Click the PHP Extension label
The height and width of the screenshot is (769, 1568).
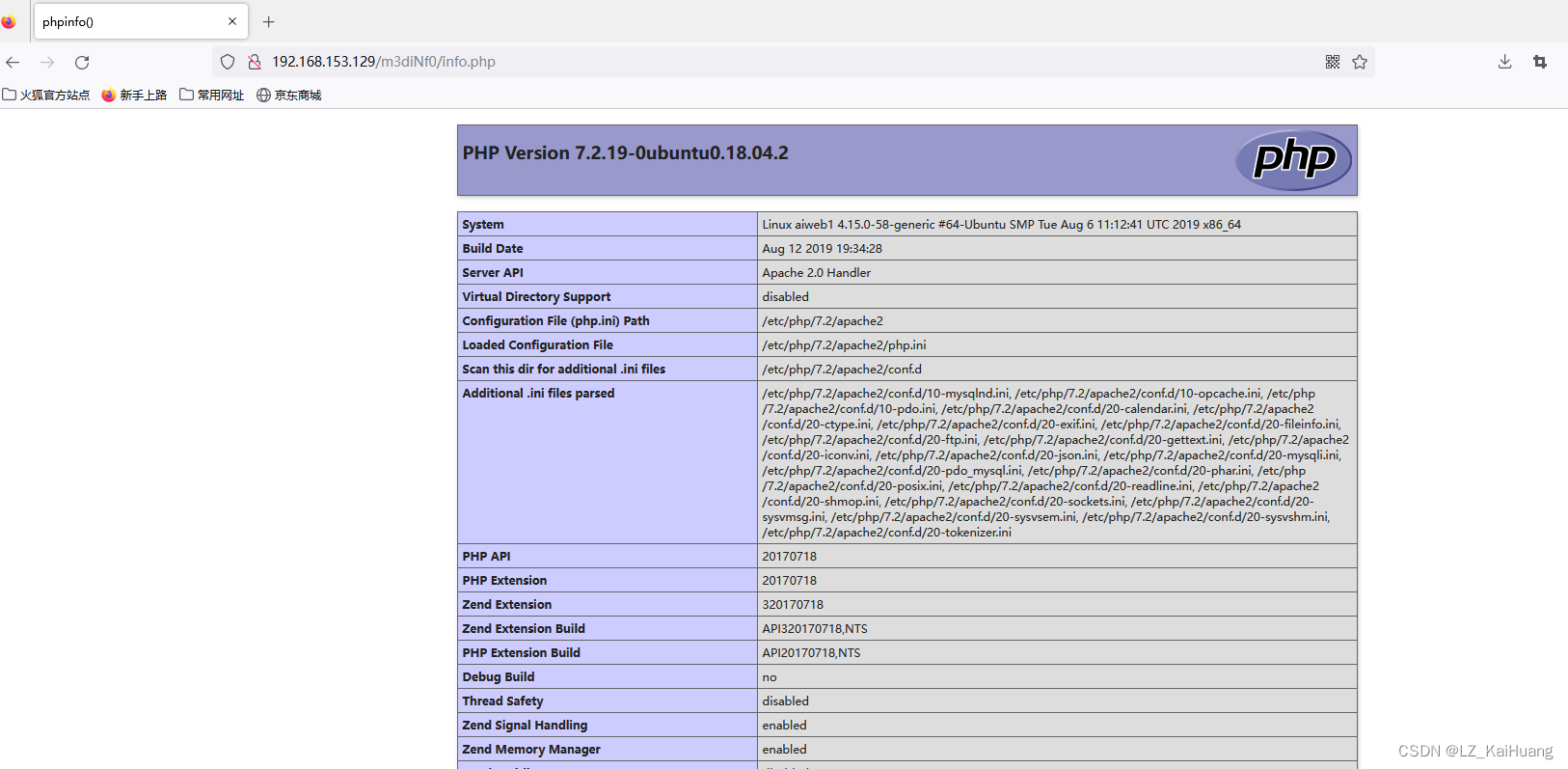pyautogui.click(x=504, y=581)
